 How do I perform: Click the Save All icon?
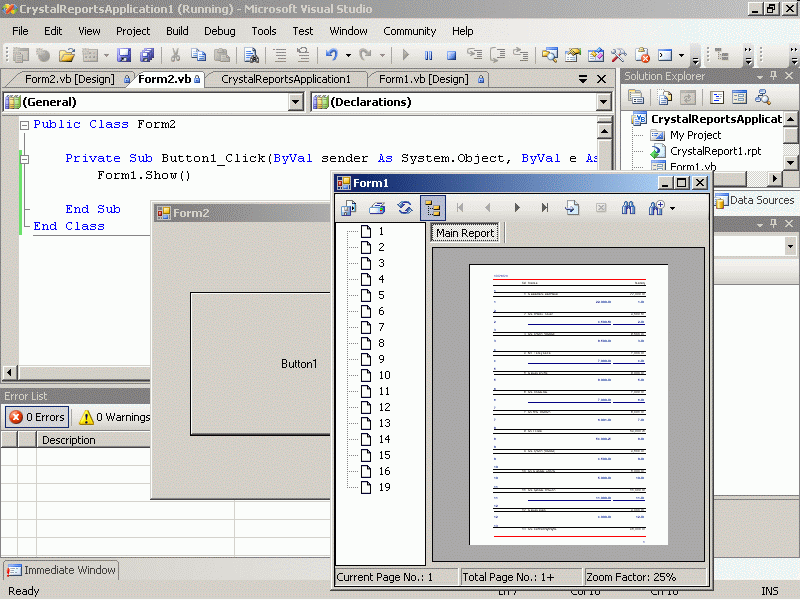[x=147, y=55]
